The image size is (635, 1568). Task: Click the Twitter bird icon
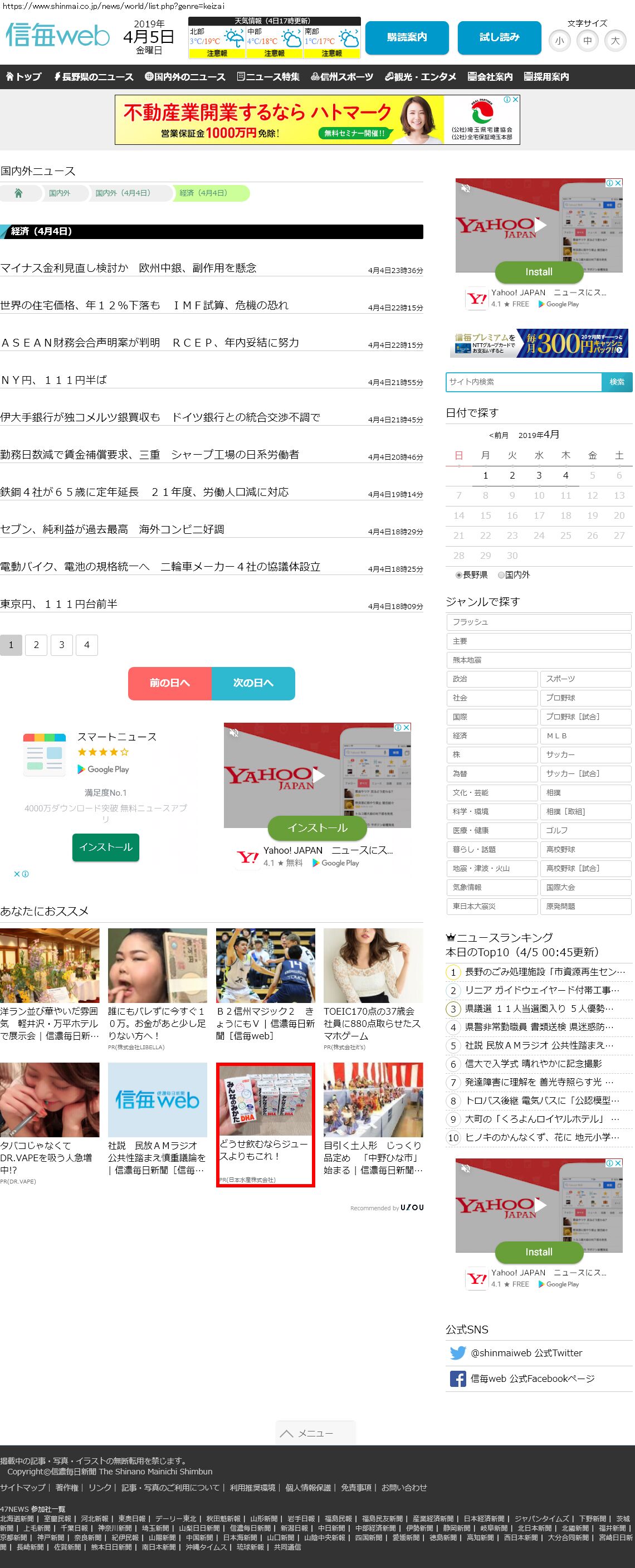point(457,1352)
